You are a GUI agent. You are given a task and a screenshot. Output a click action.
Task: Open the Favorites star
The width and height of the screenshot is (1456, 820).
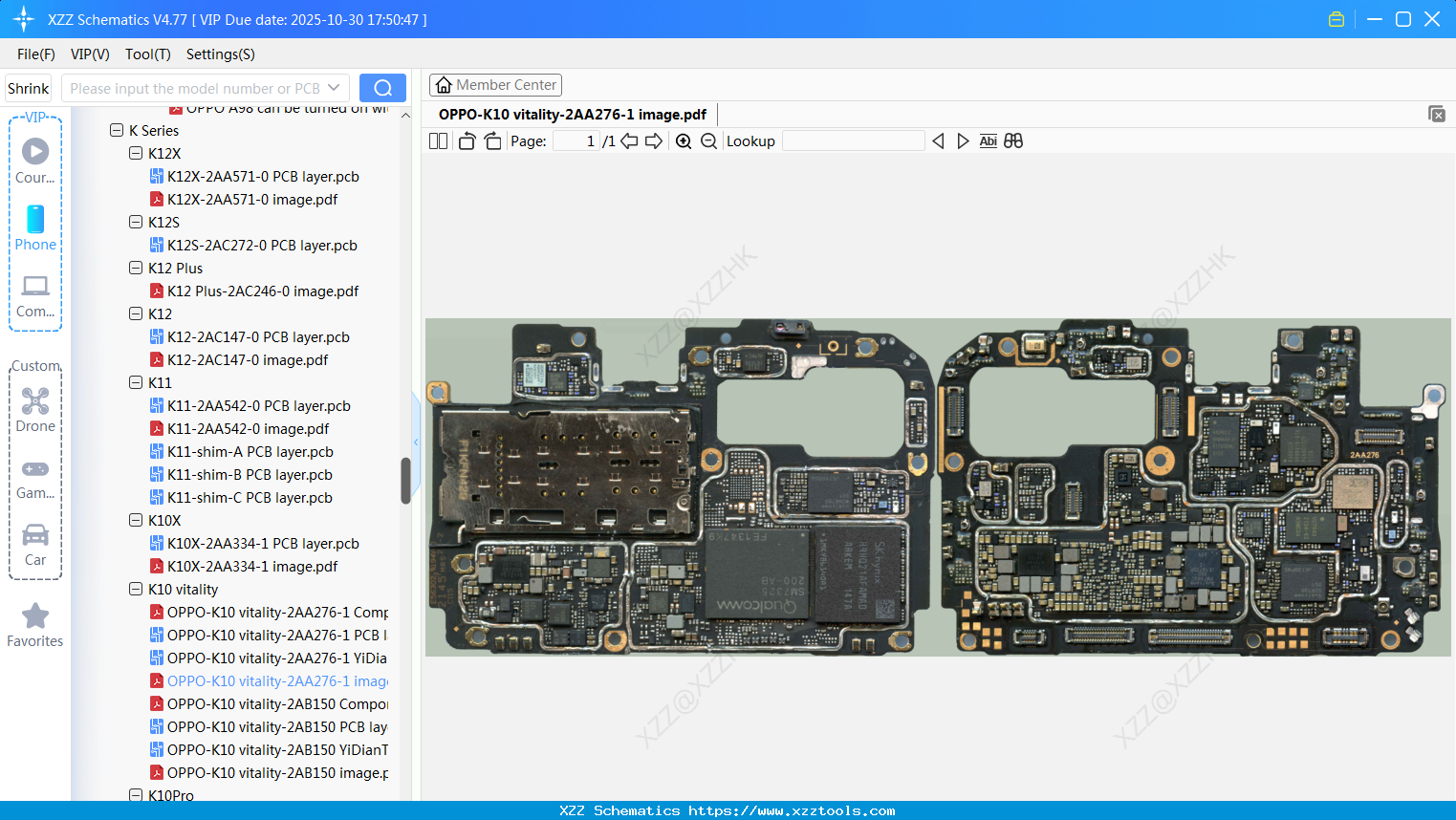click(35, 626)
